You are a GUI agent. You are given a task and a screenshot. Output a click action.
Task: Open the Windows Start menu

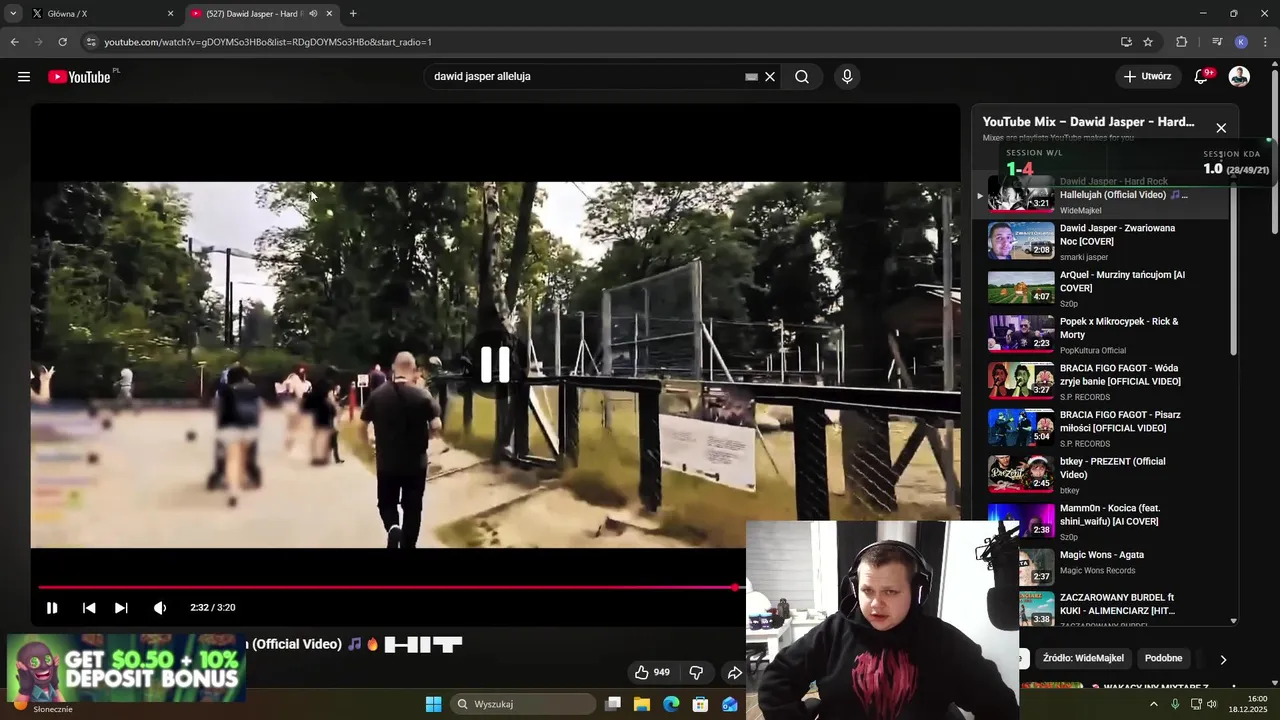coord(433,704)
